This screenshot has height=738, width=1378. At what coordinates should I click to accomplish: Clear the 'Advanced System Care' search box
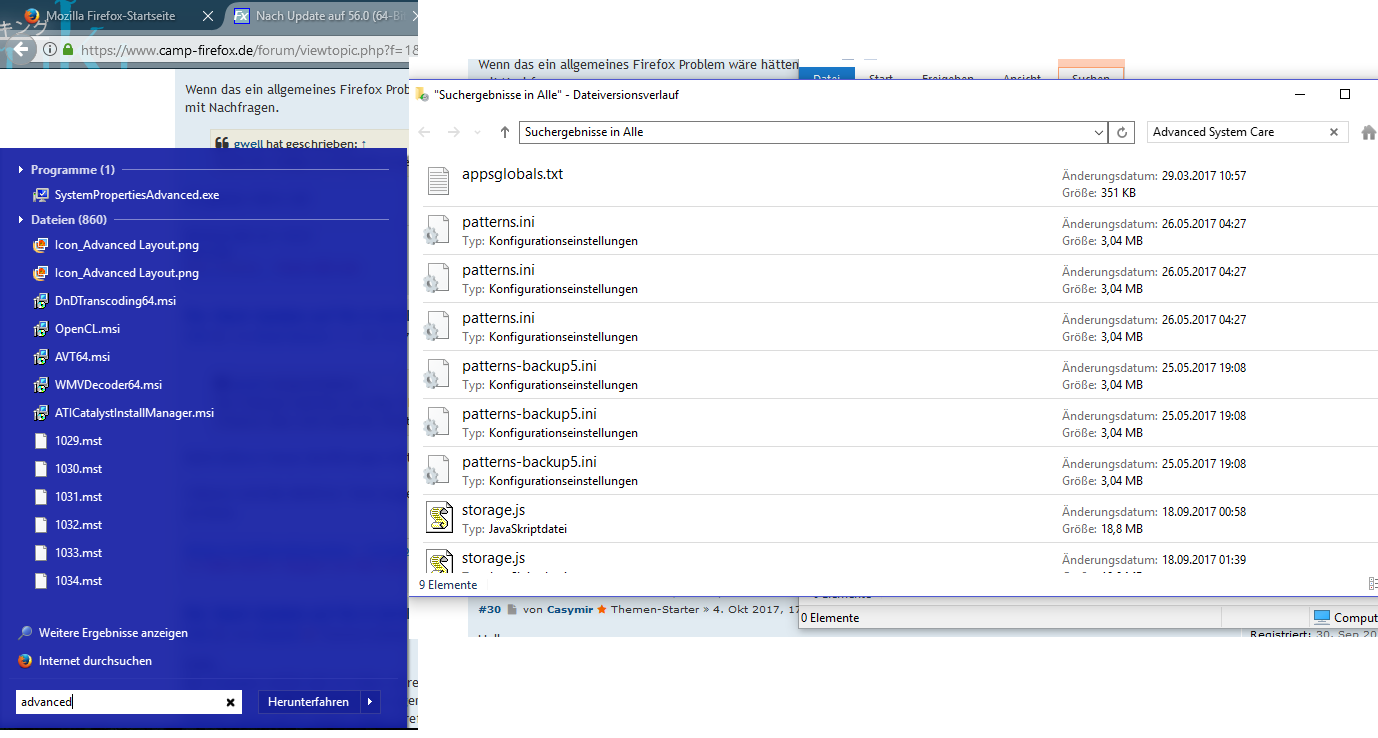[x=1333, y=132]
